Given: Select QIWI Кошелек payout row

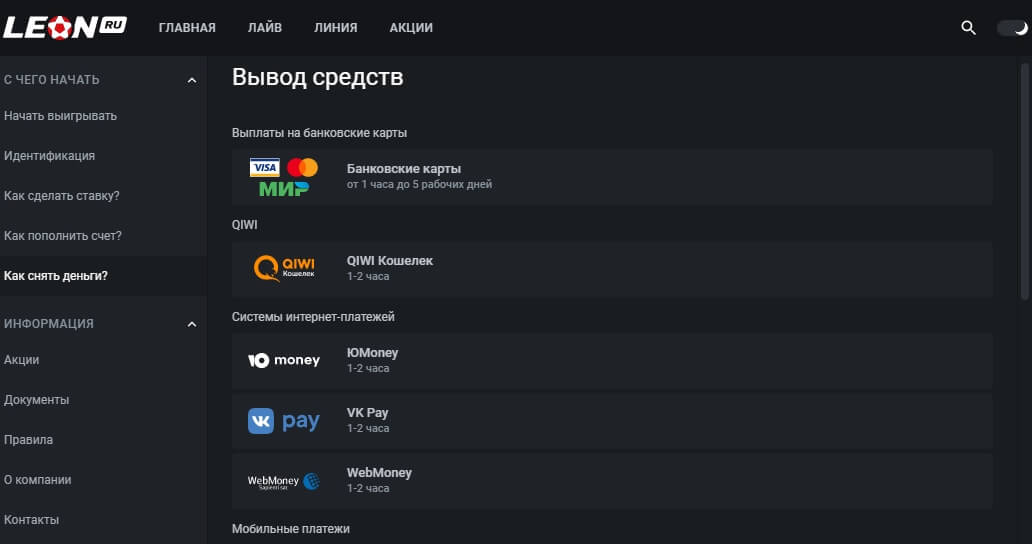Looking at the screenshot, I should point(612,268).
